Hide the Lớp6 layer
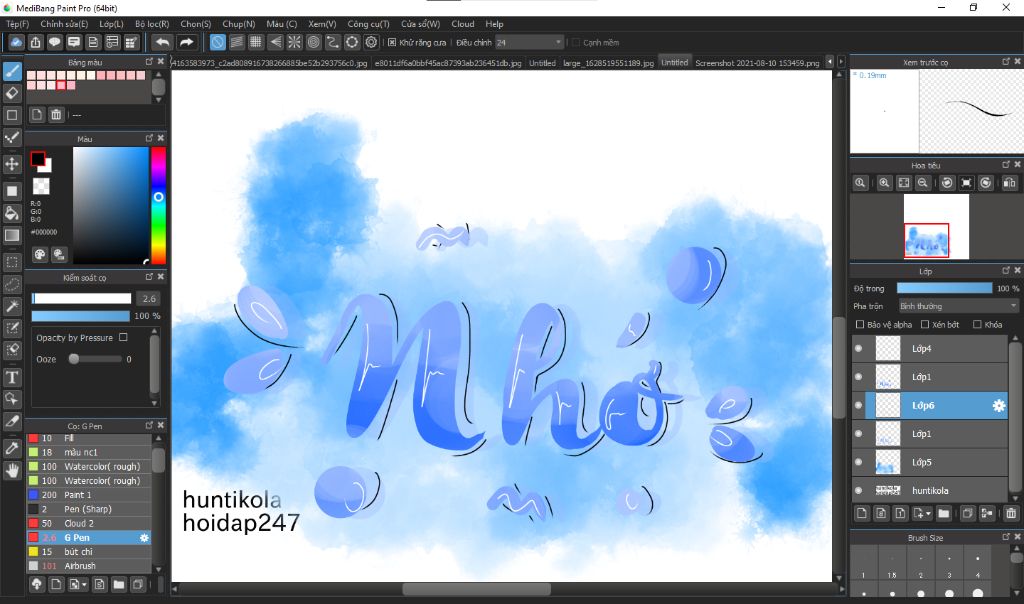 (858, 405)
